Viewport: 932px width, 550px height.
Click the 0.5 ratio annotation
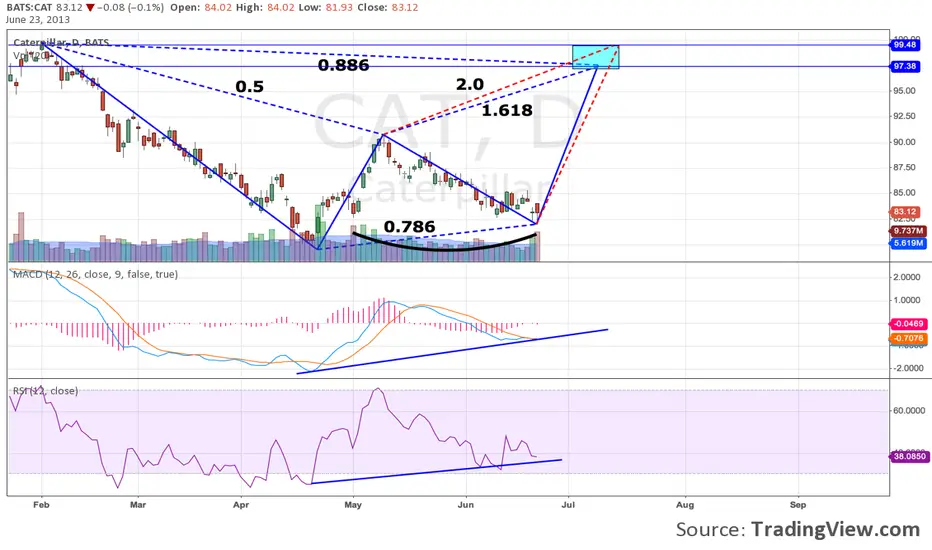coord(250,87)
